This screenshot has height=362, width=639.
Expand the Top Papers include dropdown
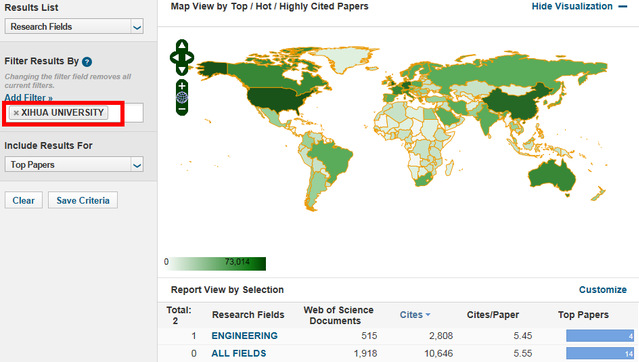click(x=74, y=165)
